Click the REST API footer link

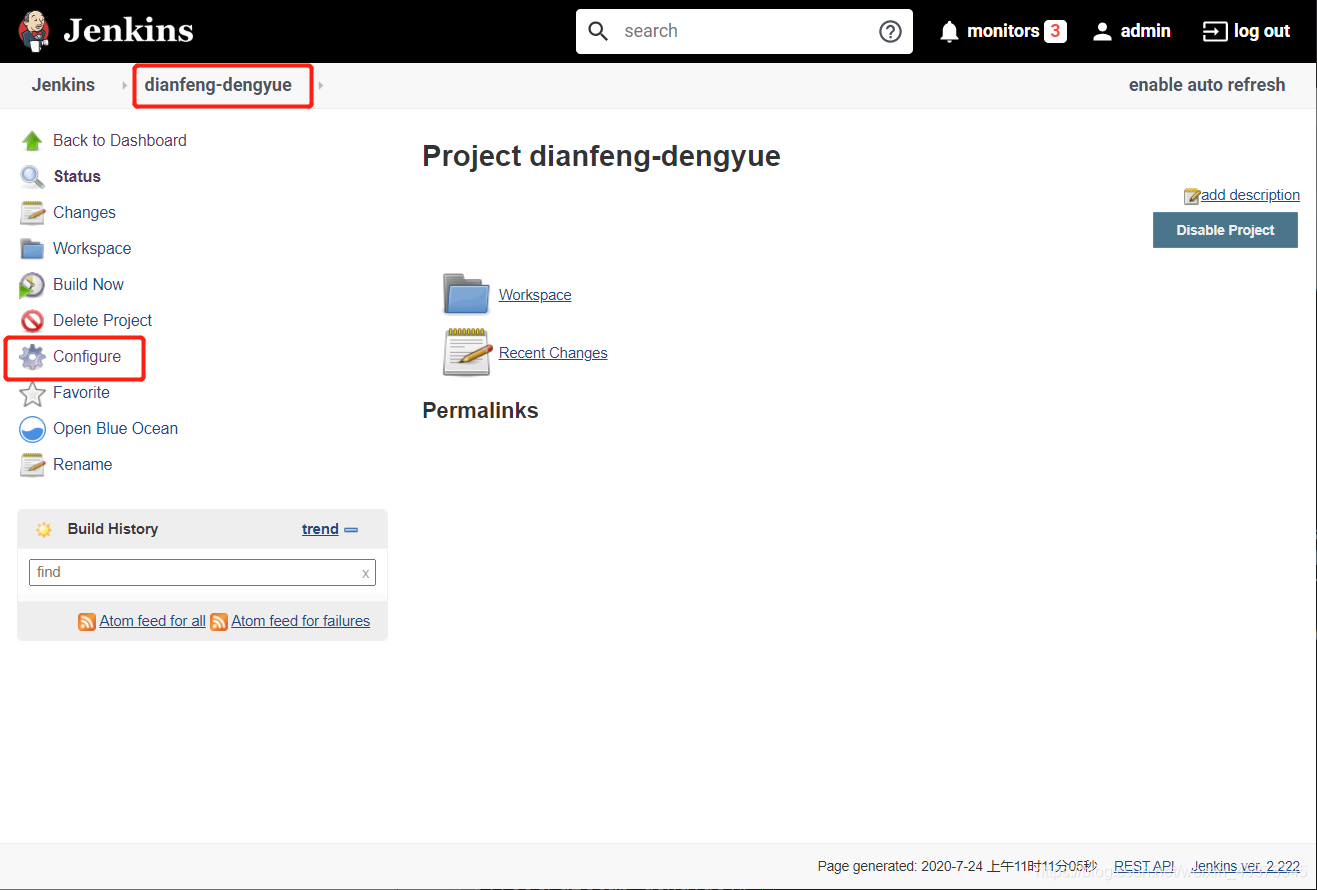point(1144,866)
